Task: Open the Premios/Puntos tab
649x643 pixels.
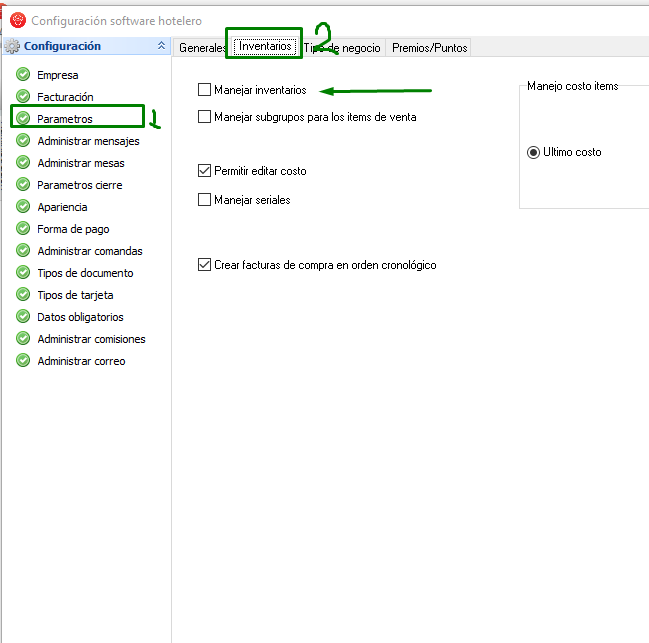Action: [x=428, y=48]
